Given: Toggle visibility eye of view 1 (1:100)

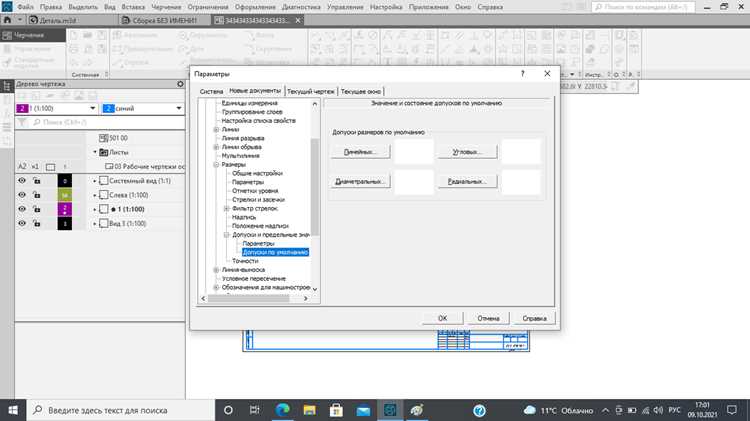Looking at the screenshot, I should [x=22, y=210].
